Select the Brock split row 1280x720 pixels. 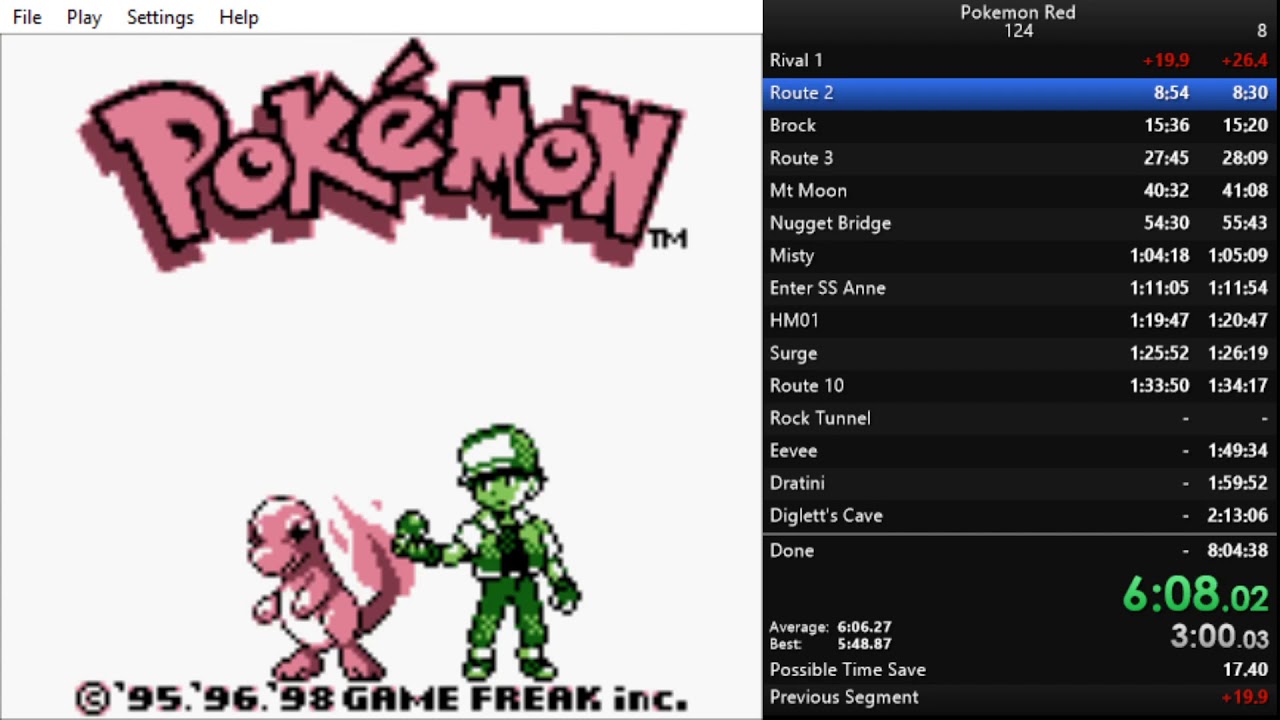pyautogui.click(x=1021, y=125)
